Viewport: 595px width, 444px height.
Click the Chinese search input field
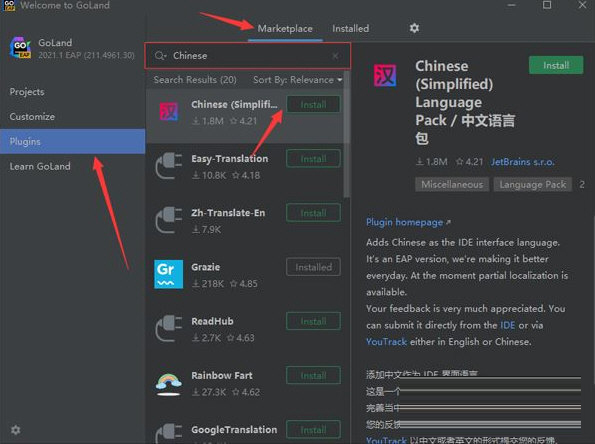247,56
